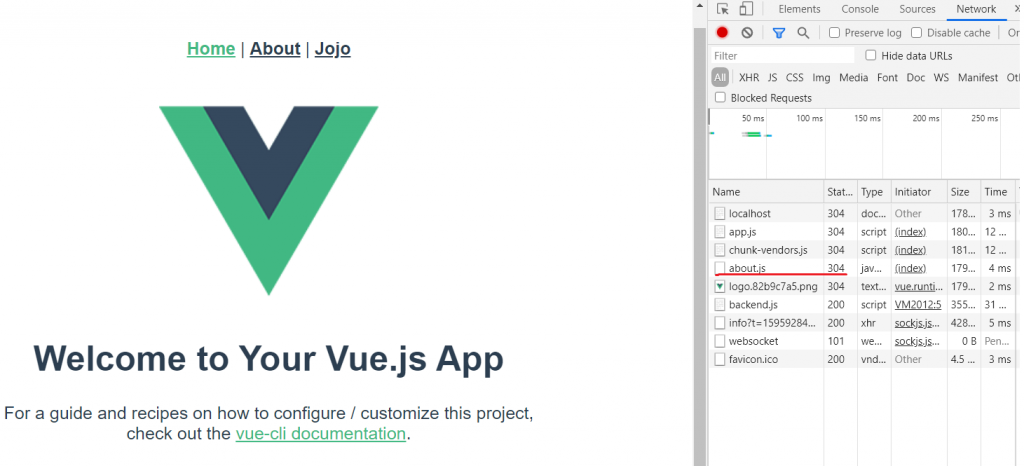Filter requests by XHR
Image resolution: width=1024 pixels, height=466 pixels.
pyautogui.click(x=749, y=78)
